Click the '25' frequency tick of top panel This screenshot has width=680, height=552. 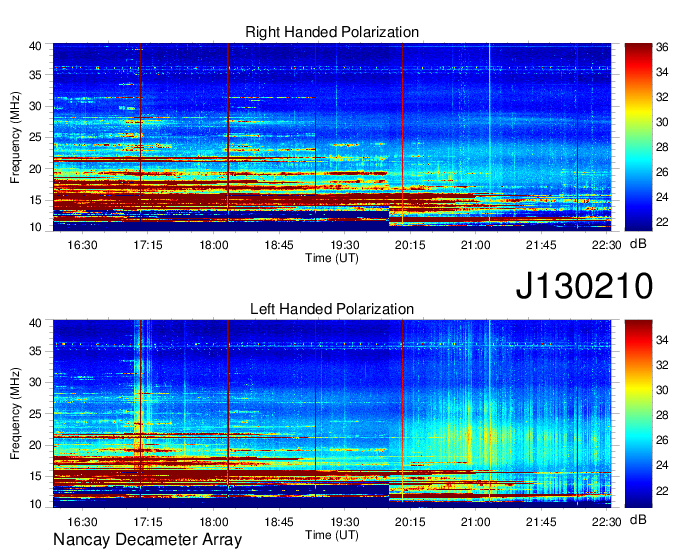point(35,137)
